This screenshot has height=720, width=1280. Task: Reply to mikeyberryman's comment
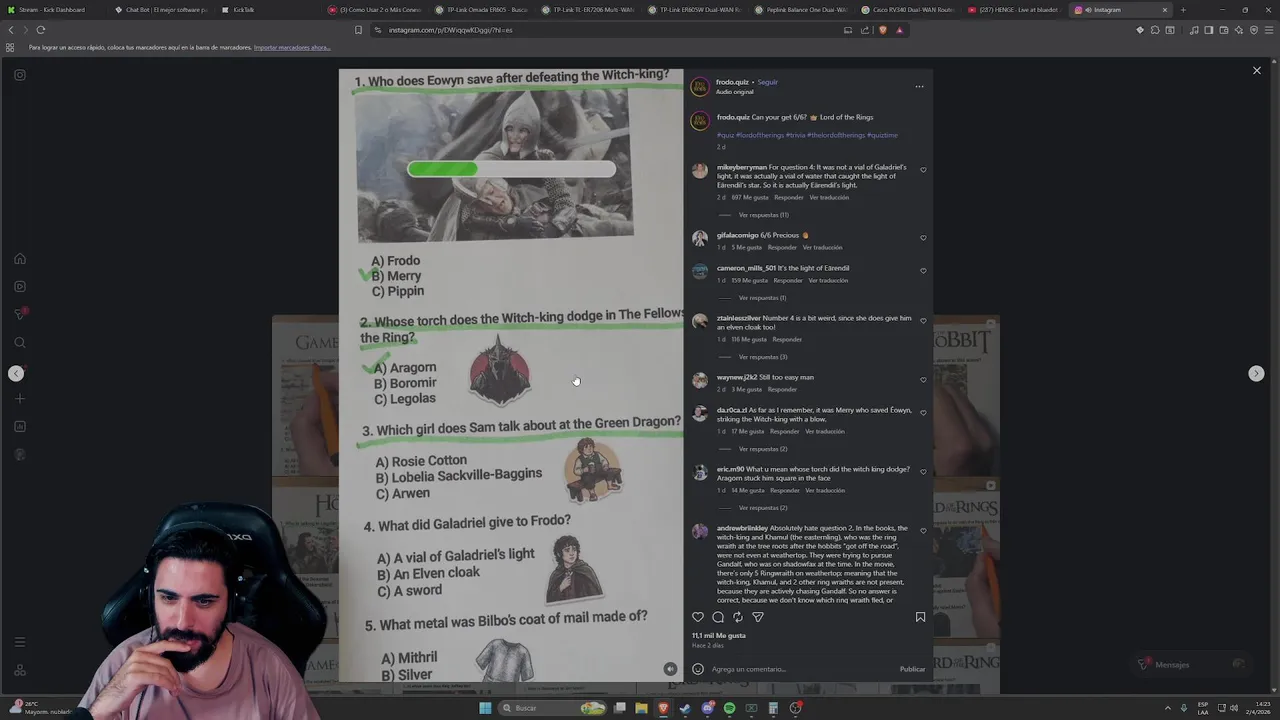788,197
